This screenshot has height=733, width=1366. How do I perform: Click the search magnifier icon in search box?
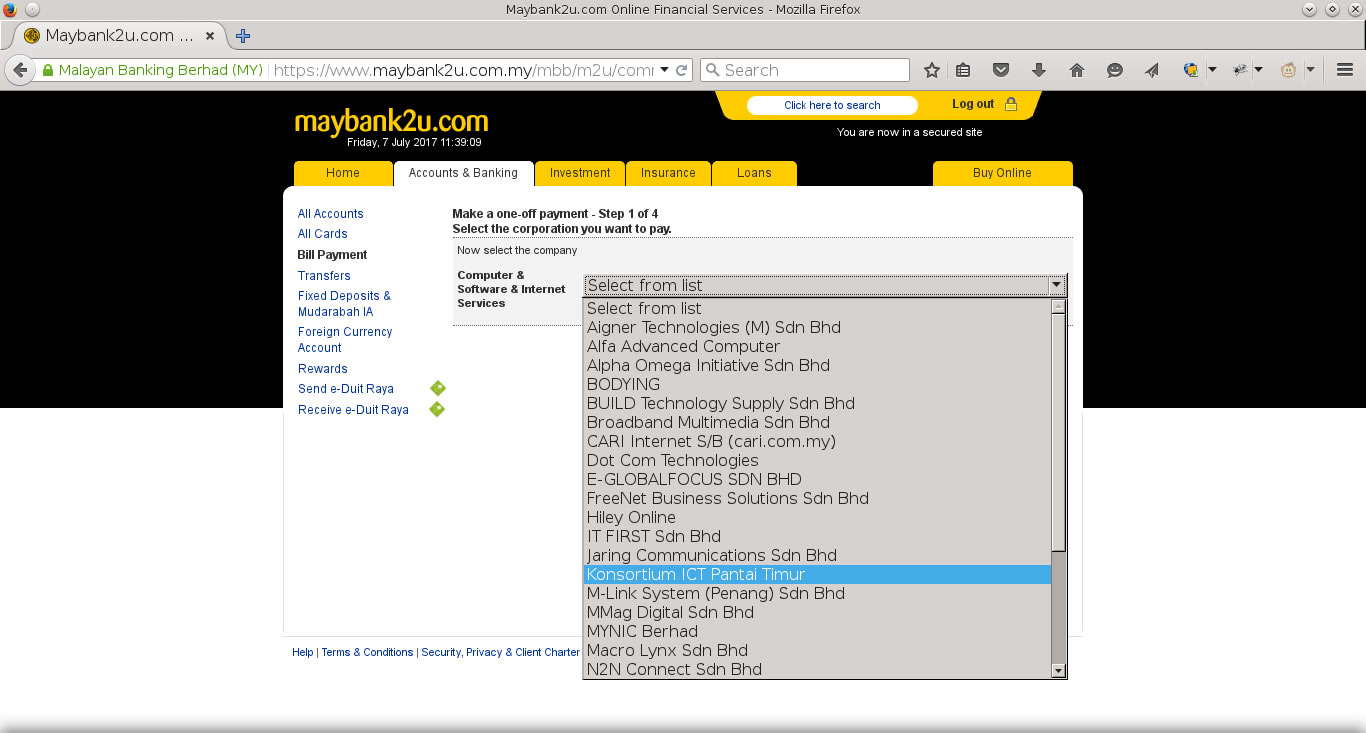tap(712, 70)
